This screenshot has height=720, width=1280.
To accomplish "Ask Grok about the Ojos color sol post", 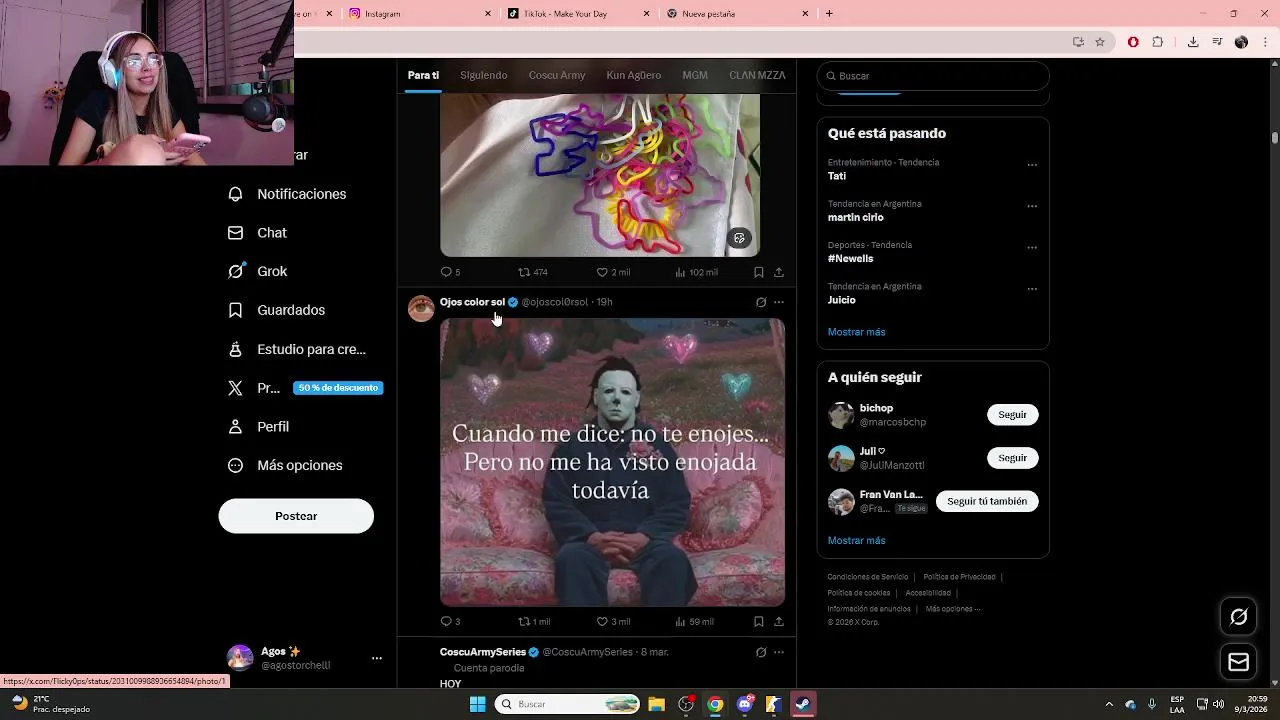I will (x=761, y=302).
